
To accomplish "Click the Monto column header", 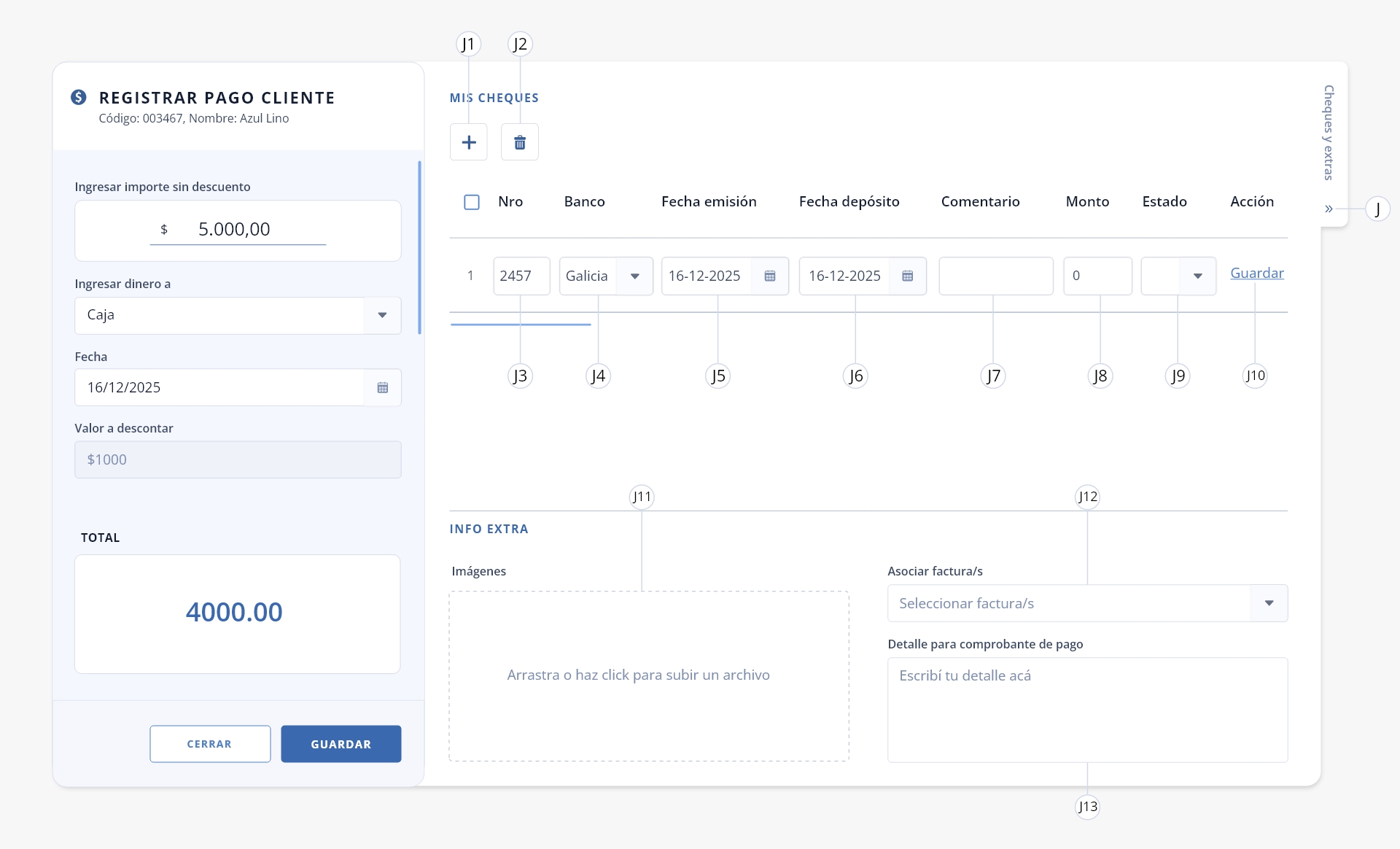I will (1087, 201).
